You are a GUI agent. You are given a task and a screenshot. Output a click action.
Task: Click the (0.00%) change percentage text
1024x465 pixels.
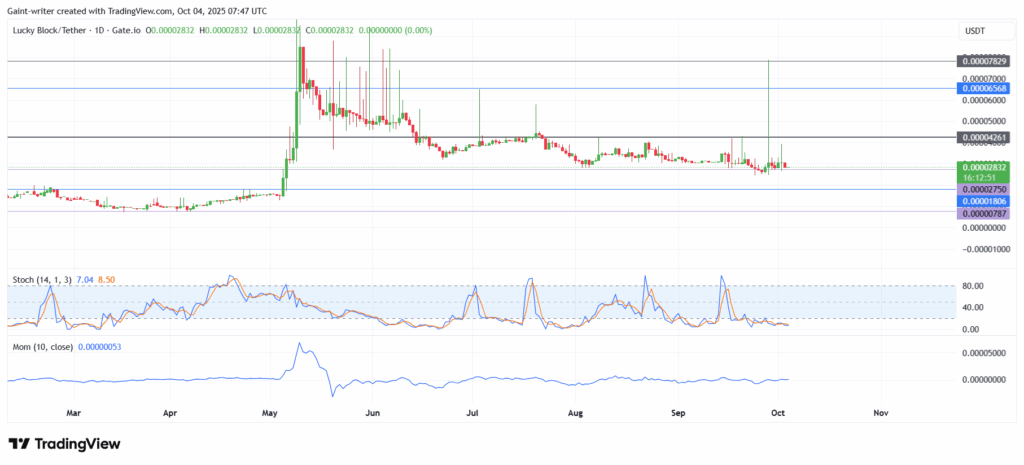[x=419, y=30]
